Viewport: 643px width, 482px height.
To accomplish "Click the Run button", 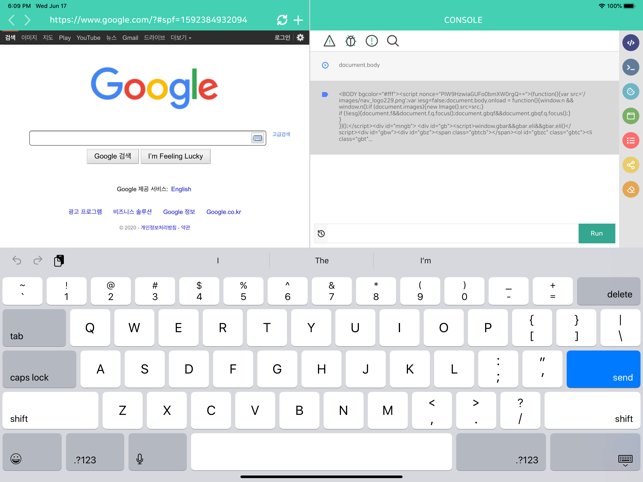I will (x=597, y=233).
